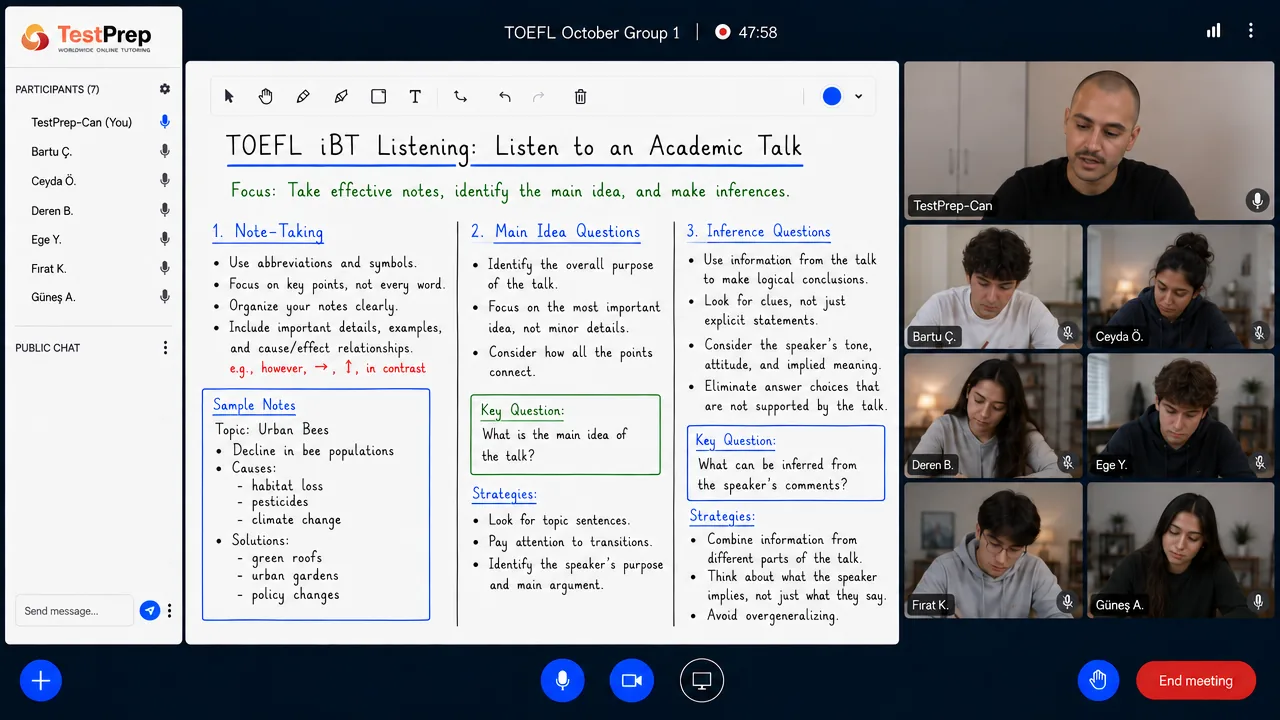Viewport: 1280px width, 720px height.
Task: Undo the last whiteboard action
Action: [x=505, y=97]
